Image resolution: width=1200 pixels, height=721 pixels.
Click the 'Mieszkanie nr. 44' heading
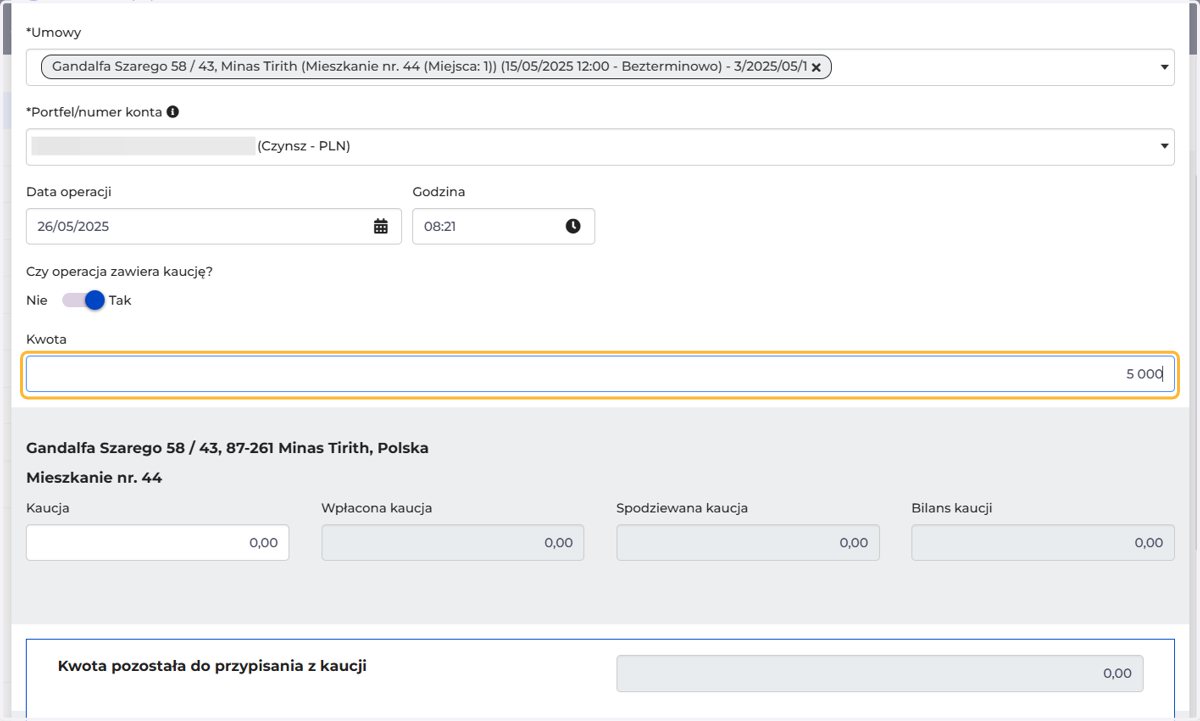tap(94, 478)
